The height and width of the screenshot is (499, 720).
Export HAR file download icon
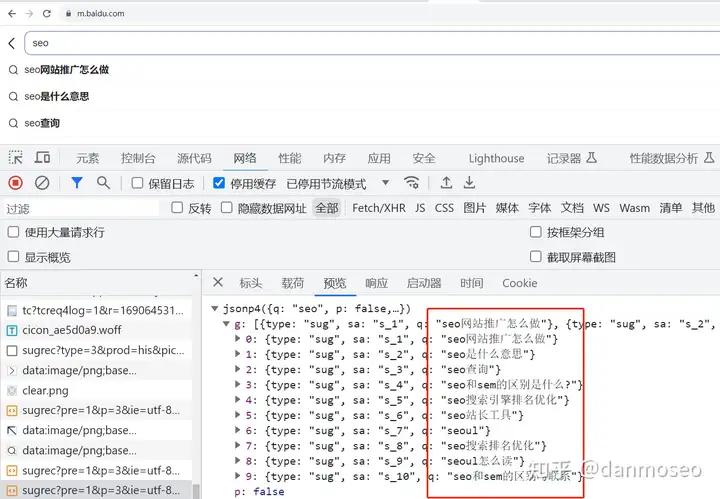(x=469, y=183)
